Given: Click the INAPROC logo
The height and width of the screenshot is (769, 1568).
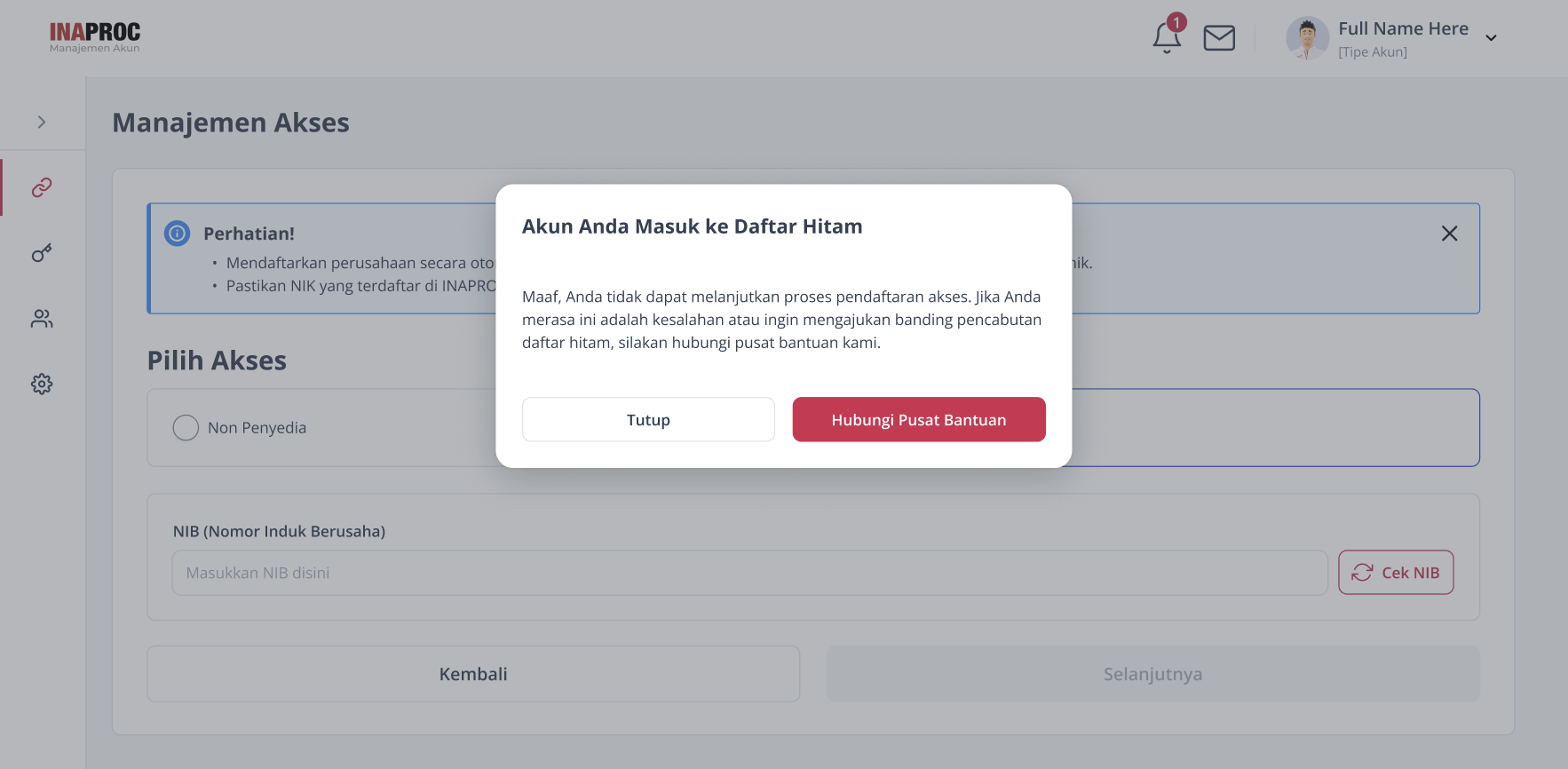Looking at the screenshot, I should tap(95, 37).
